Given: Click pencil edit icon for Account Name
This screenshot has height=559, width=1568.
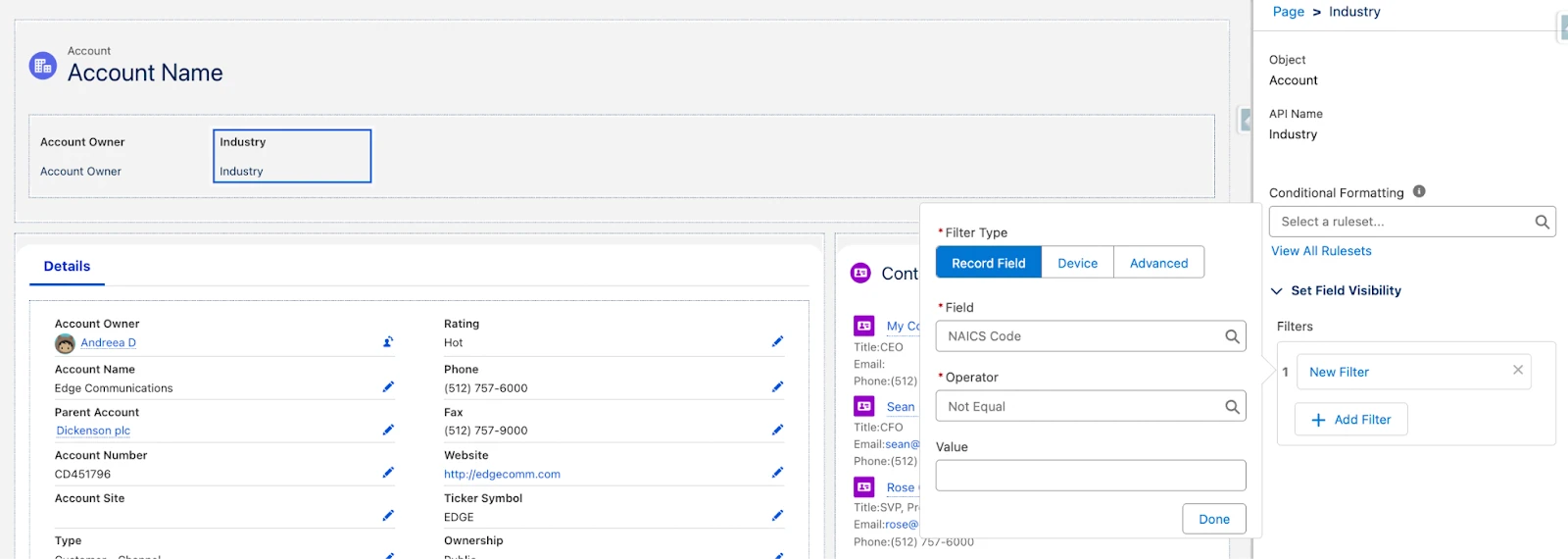Looking at the screenshot, I should (x=388, y=387).
